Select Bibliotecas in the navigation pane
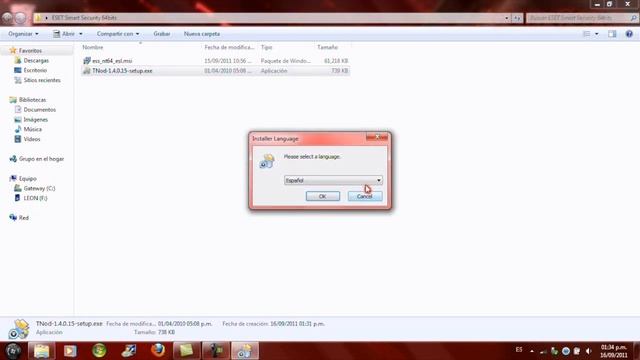 pyautogui.click(x=32, y=100)
